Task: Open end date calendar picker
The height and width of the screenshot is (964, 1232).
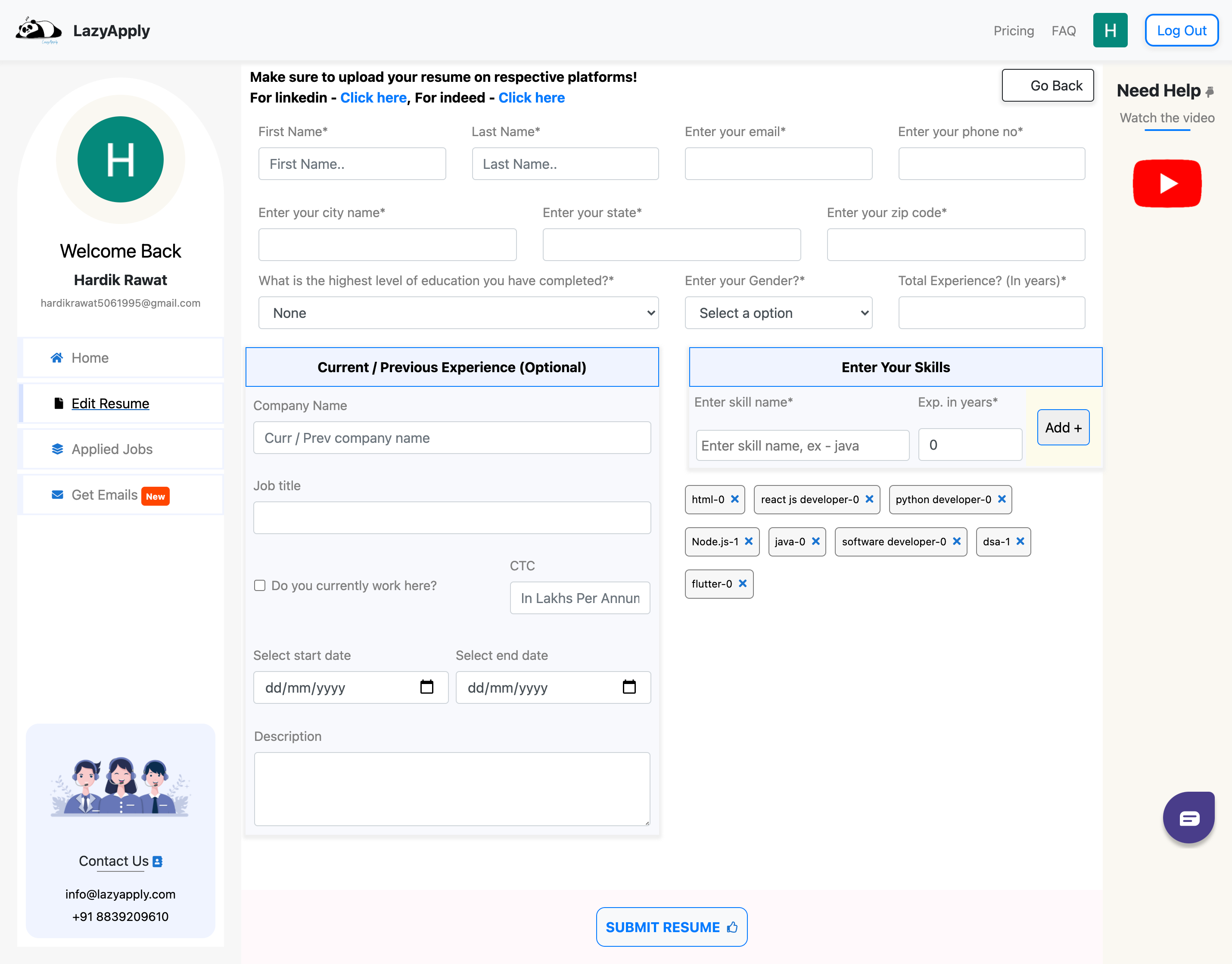Action: point(628,687)
